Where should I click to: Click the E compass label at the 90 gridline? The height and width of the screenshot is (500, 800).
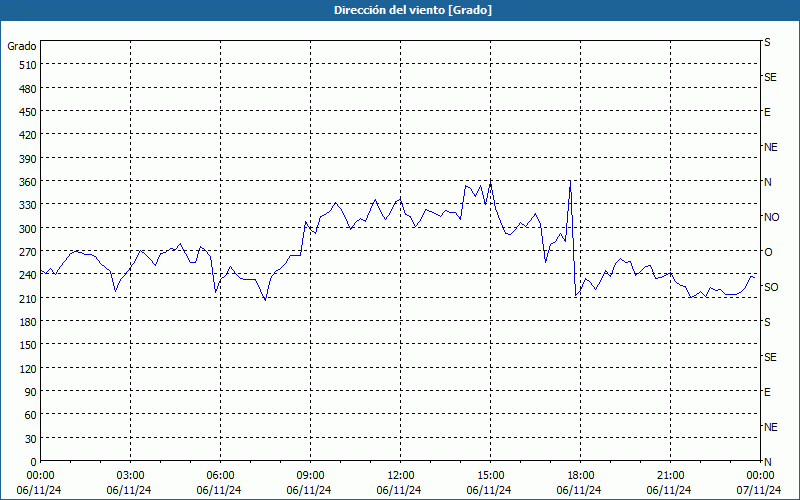click(767, 392)
